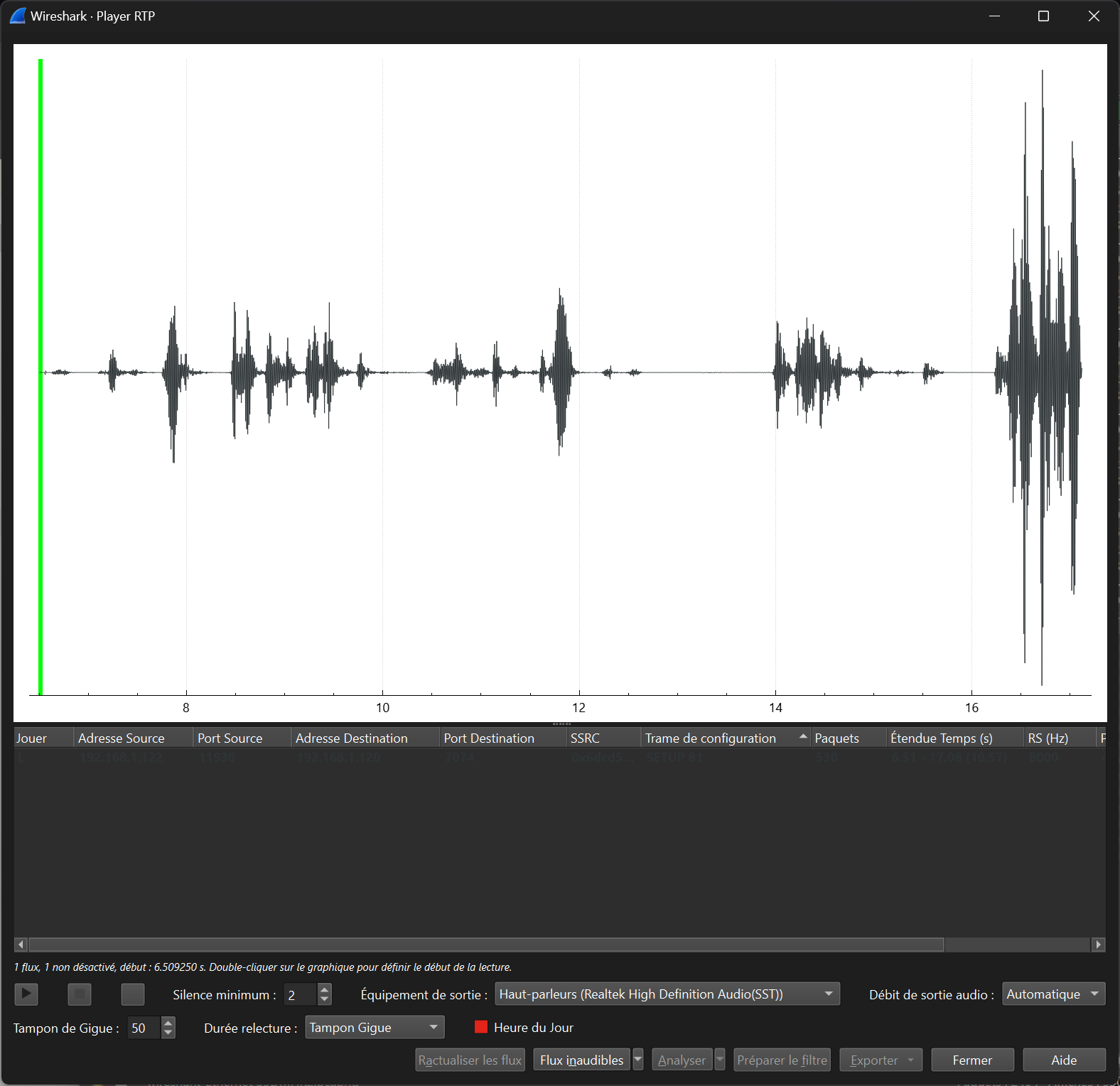
Task: Sort by the Étendue Temps (s) column header
Action: tap(955, 738)
